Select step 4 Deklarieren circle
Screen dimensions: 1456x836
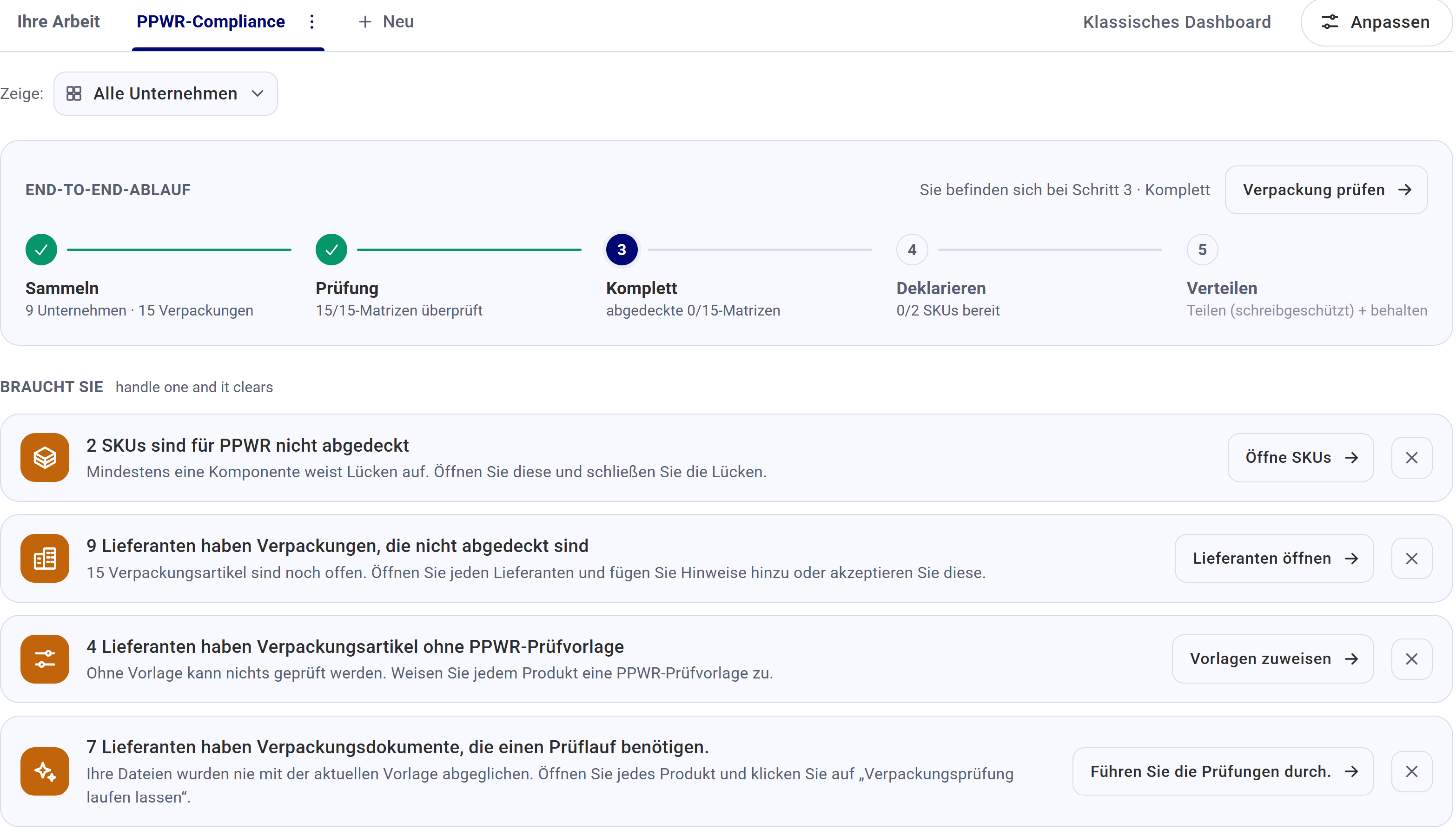coord(912,250)
